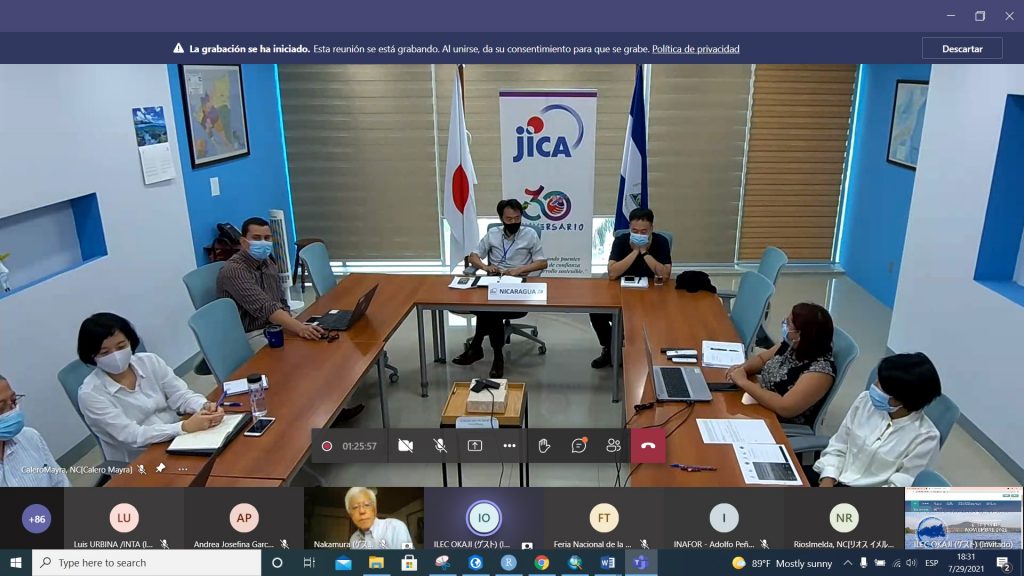Hang up the call with red phone icon
Image resolution: width=1024 pixels, height=576 pixels.
point(648,446)
